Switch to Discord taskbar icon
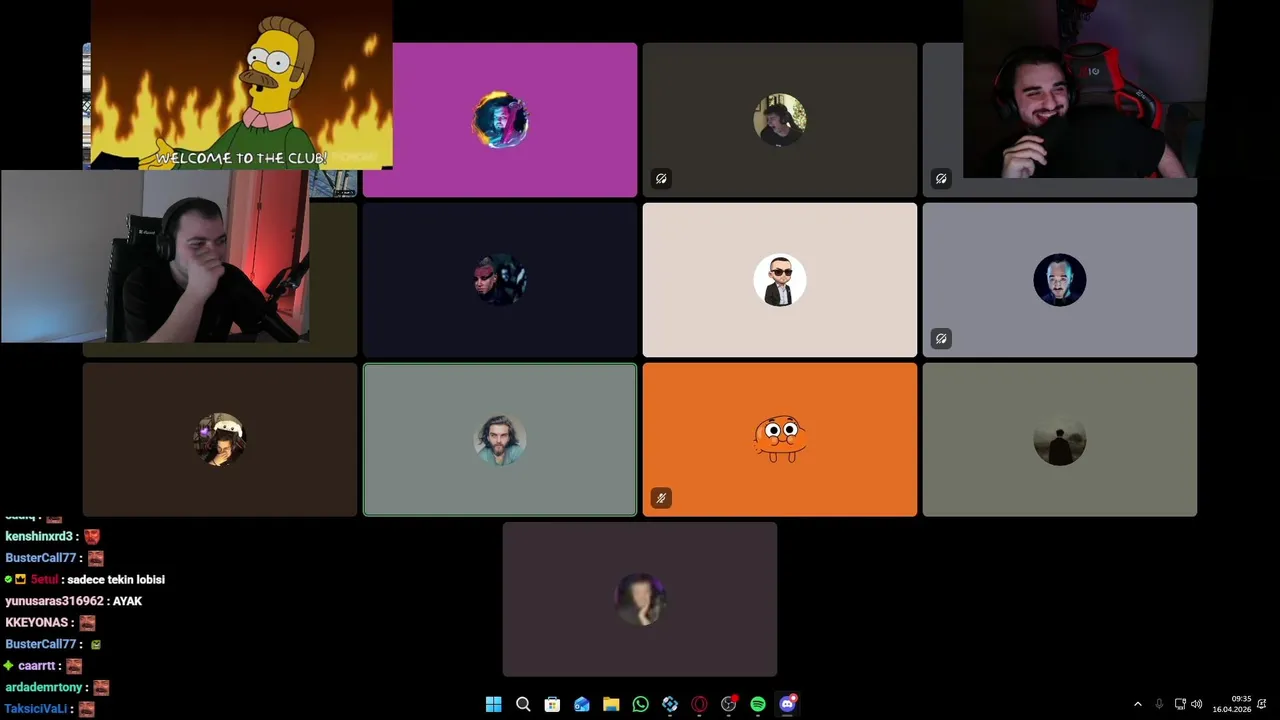Screen dimensions: 1280x720 [787, 704]
